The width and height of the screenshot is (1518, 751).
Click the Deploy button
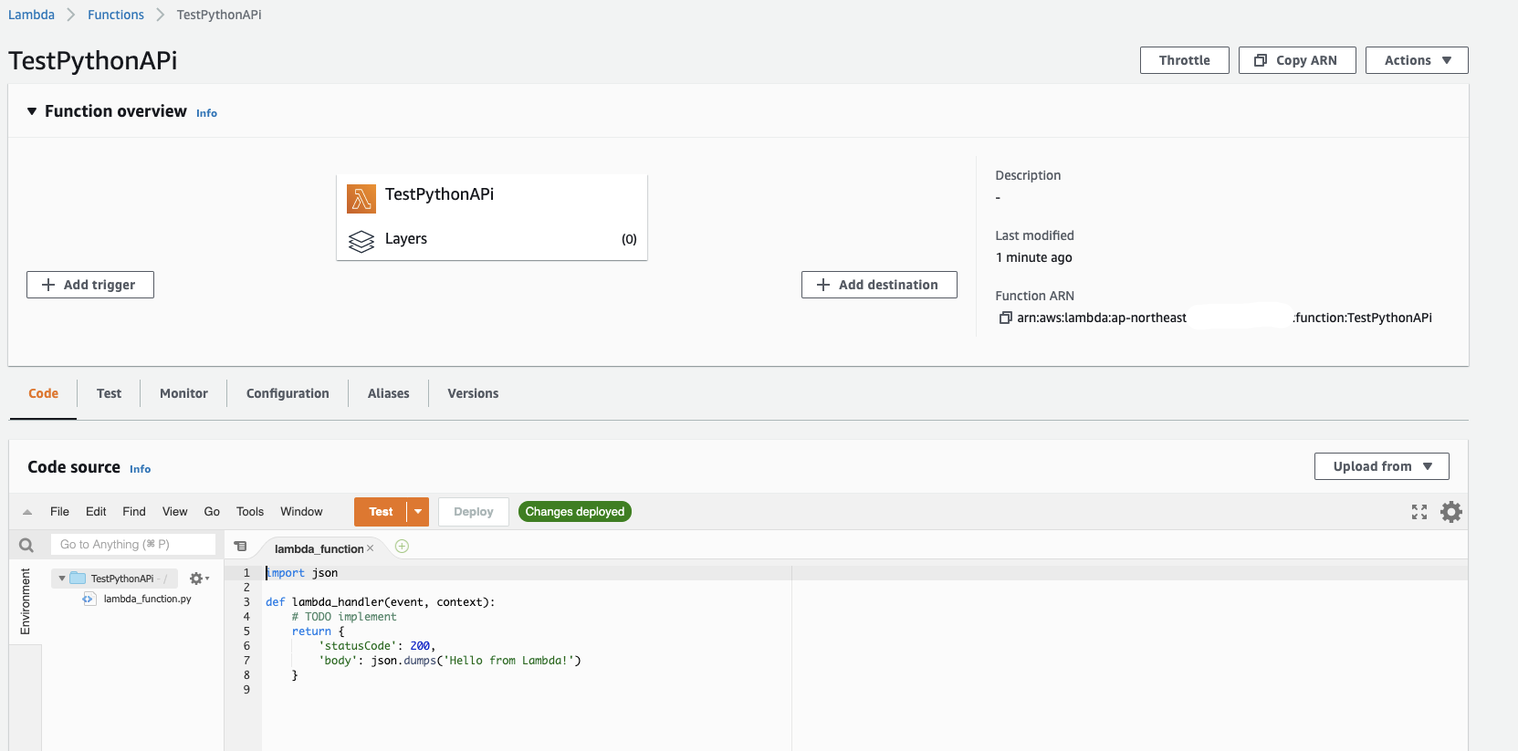click(474, 512)
